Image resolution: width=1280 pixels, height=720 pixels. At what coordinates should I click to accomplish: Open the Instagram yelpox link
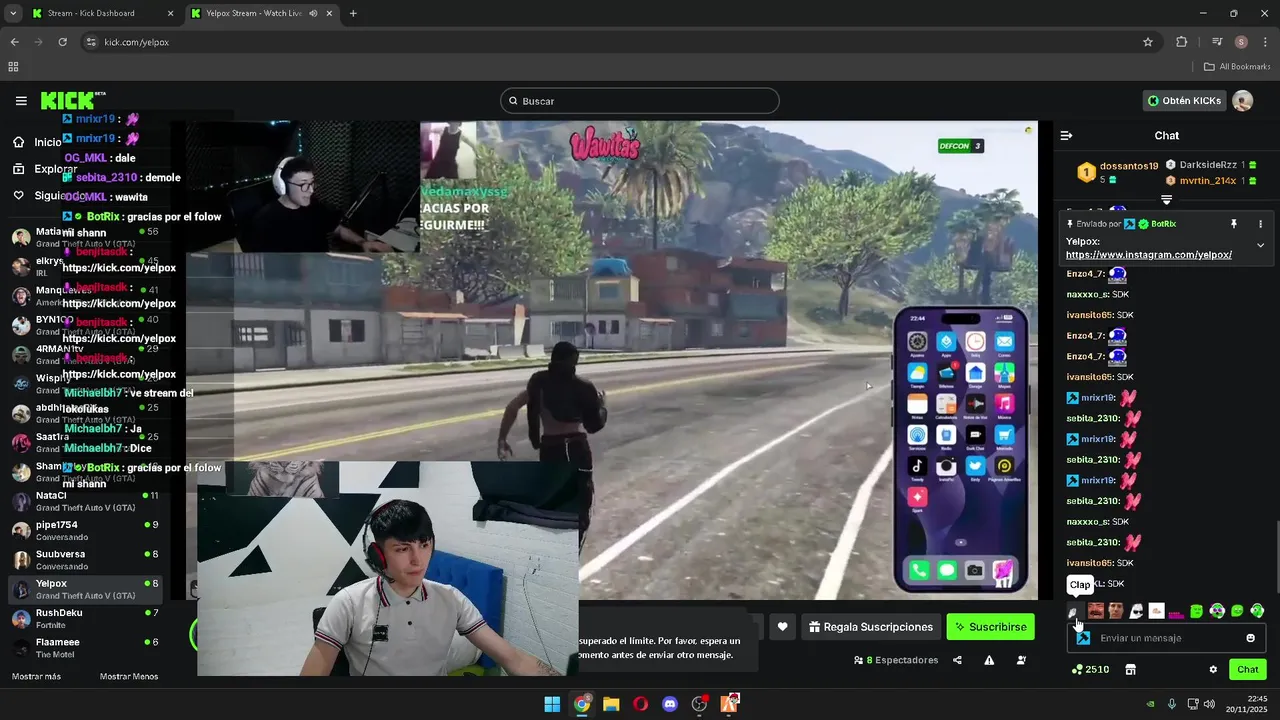[1148, 255]
